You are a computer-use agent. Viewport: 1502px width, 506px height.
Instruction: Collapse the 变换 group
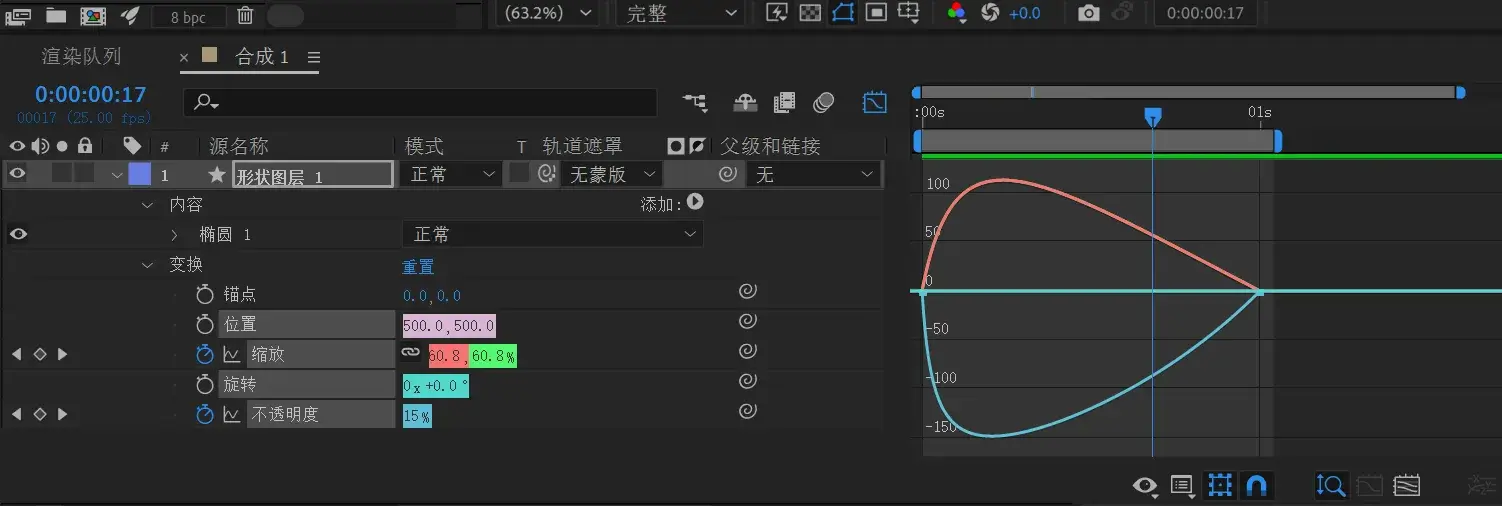(x=148, y=265)
